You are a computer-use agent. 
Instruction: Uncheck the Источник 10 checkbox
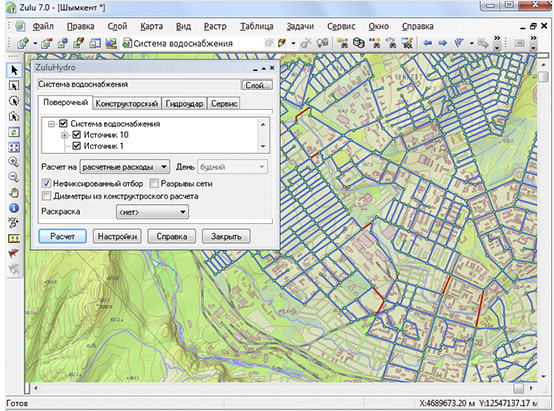[76, 135]
